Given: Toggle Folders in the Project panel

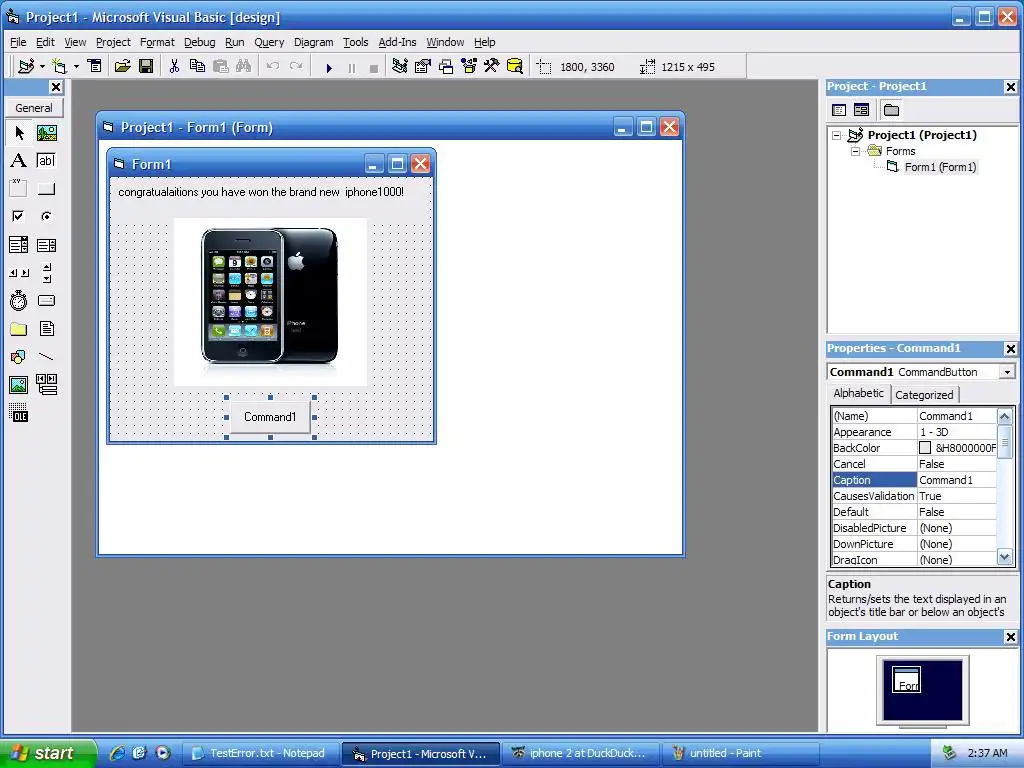Looking at the screenshot, I should [891, 110].
